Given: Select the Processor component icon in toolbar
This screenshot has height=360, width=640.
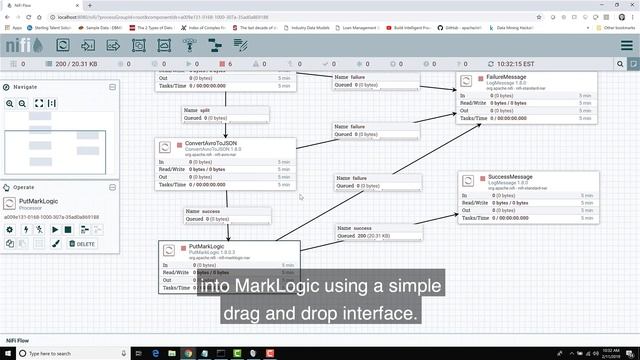Looking at the screenshot, I should [63, 45].
